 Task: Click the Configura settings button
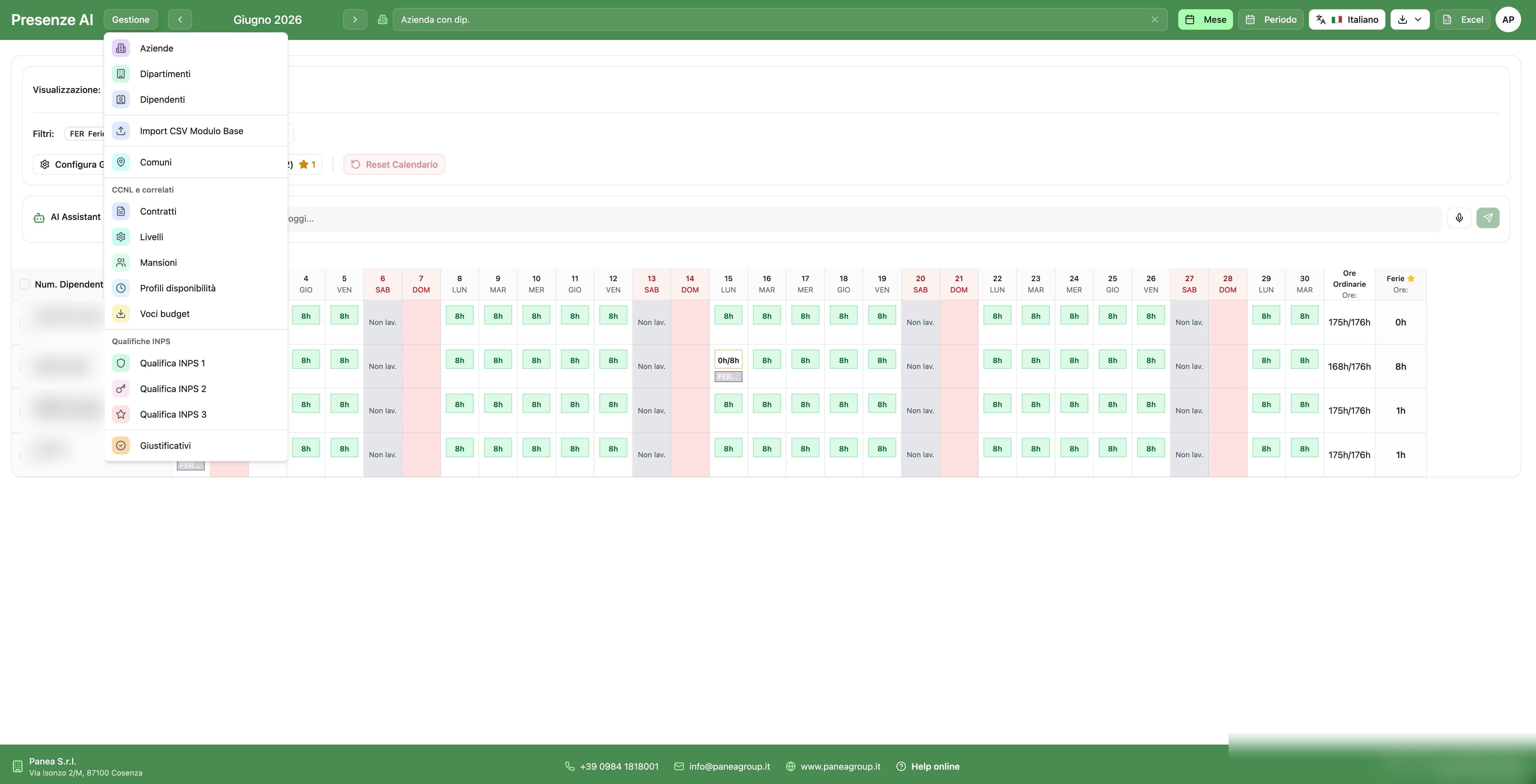69,165
